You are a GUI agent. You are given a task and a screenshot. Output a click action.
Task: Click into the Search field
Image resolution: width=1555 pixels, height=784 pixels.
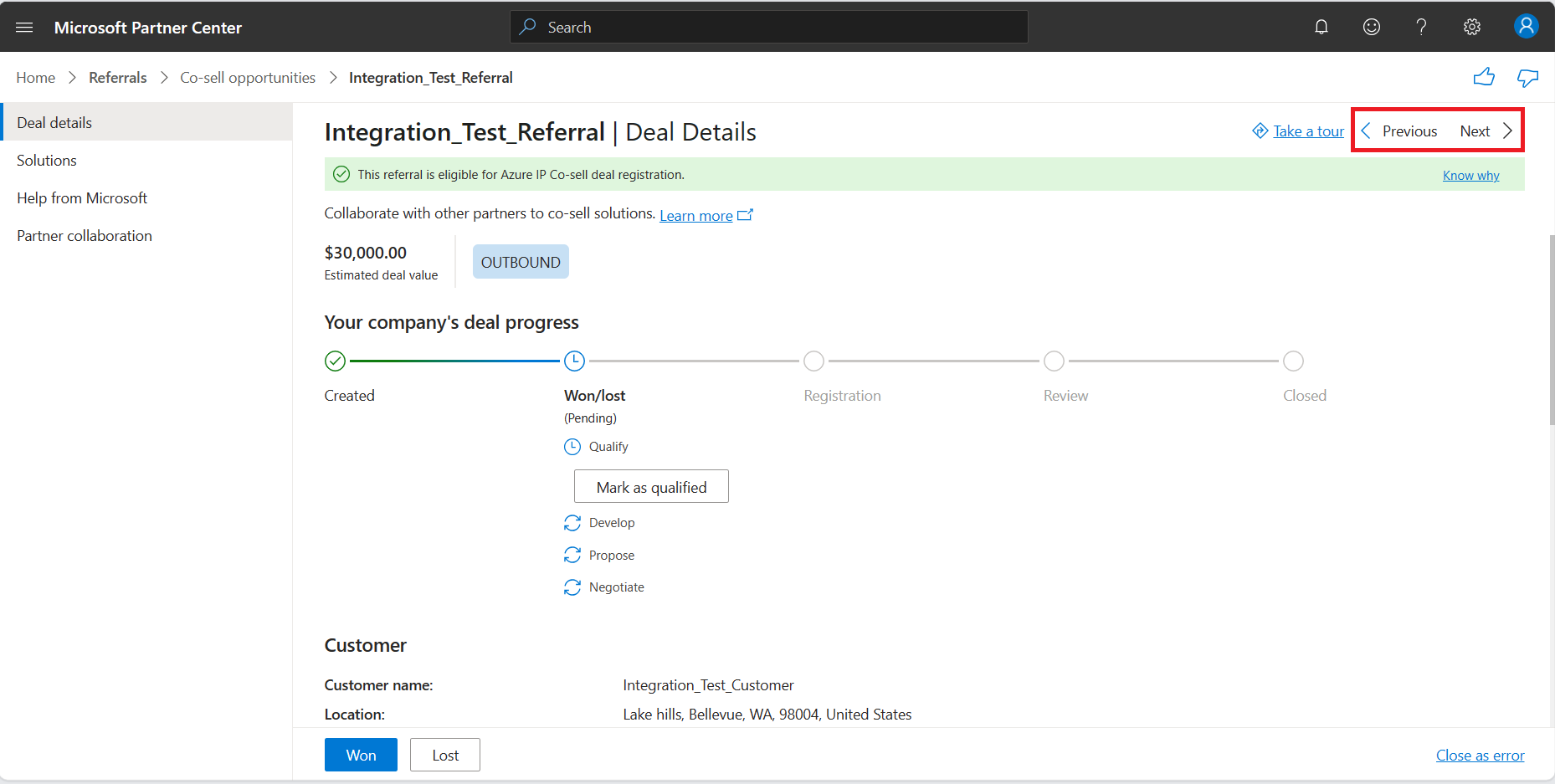(x=769, y=27)
